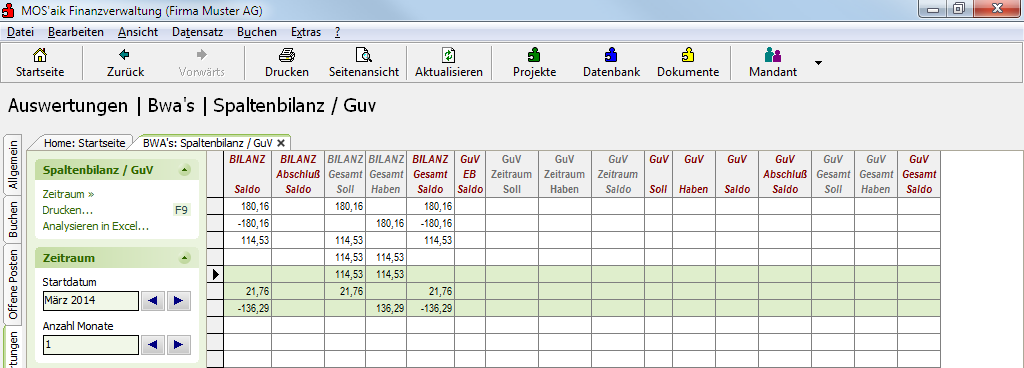
Task: Click the Anzahl Monate field
Action: [91, 345]
